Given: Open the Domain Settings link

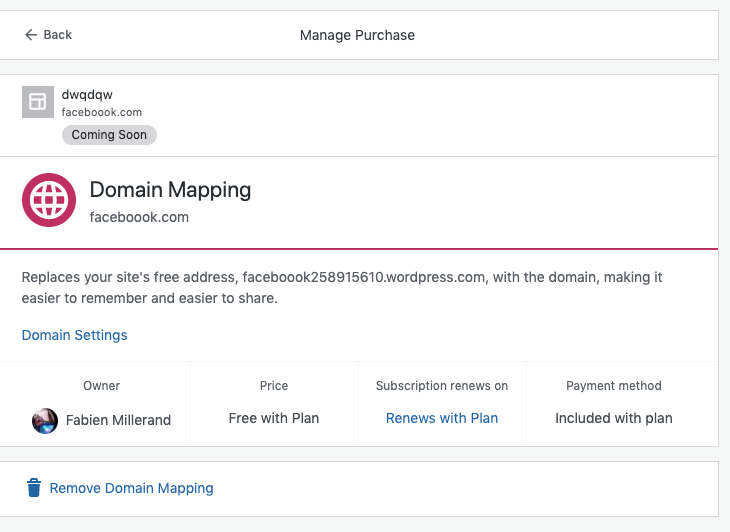Looking at the screenshot, I should click(75, 335).
